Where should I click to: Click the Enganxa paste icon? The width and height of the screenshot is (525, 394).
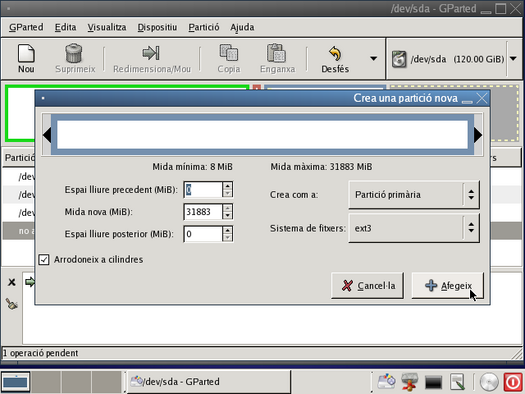coord(276,53)
